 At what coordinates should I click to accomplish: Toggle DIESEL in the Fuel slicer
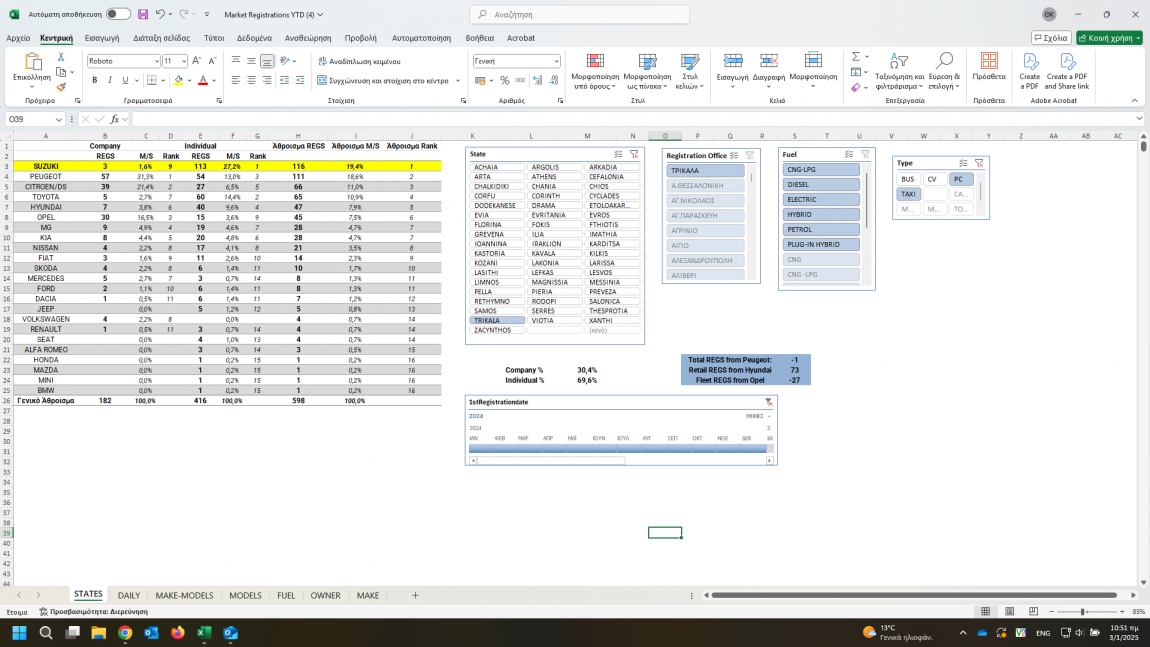pyautogui.click(x=821, y=185)
